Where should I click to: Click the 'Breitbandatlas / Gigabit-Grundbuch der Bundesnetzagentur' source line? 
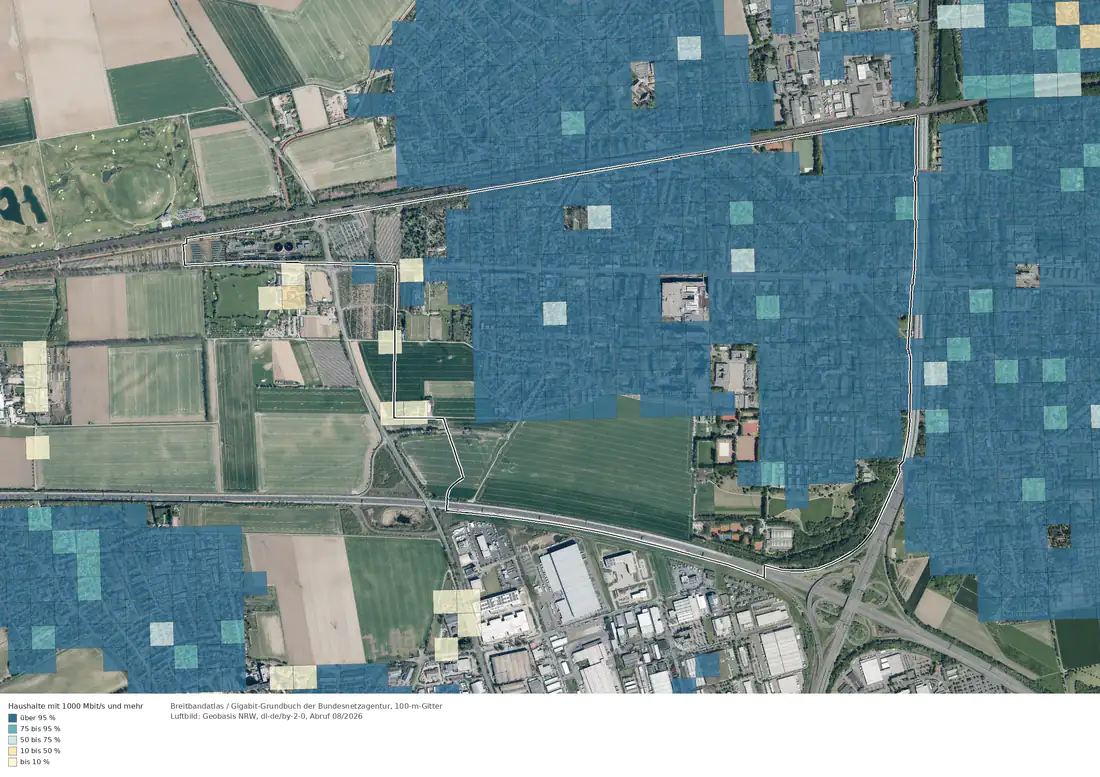[x=307, y=706]
